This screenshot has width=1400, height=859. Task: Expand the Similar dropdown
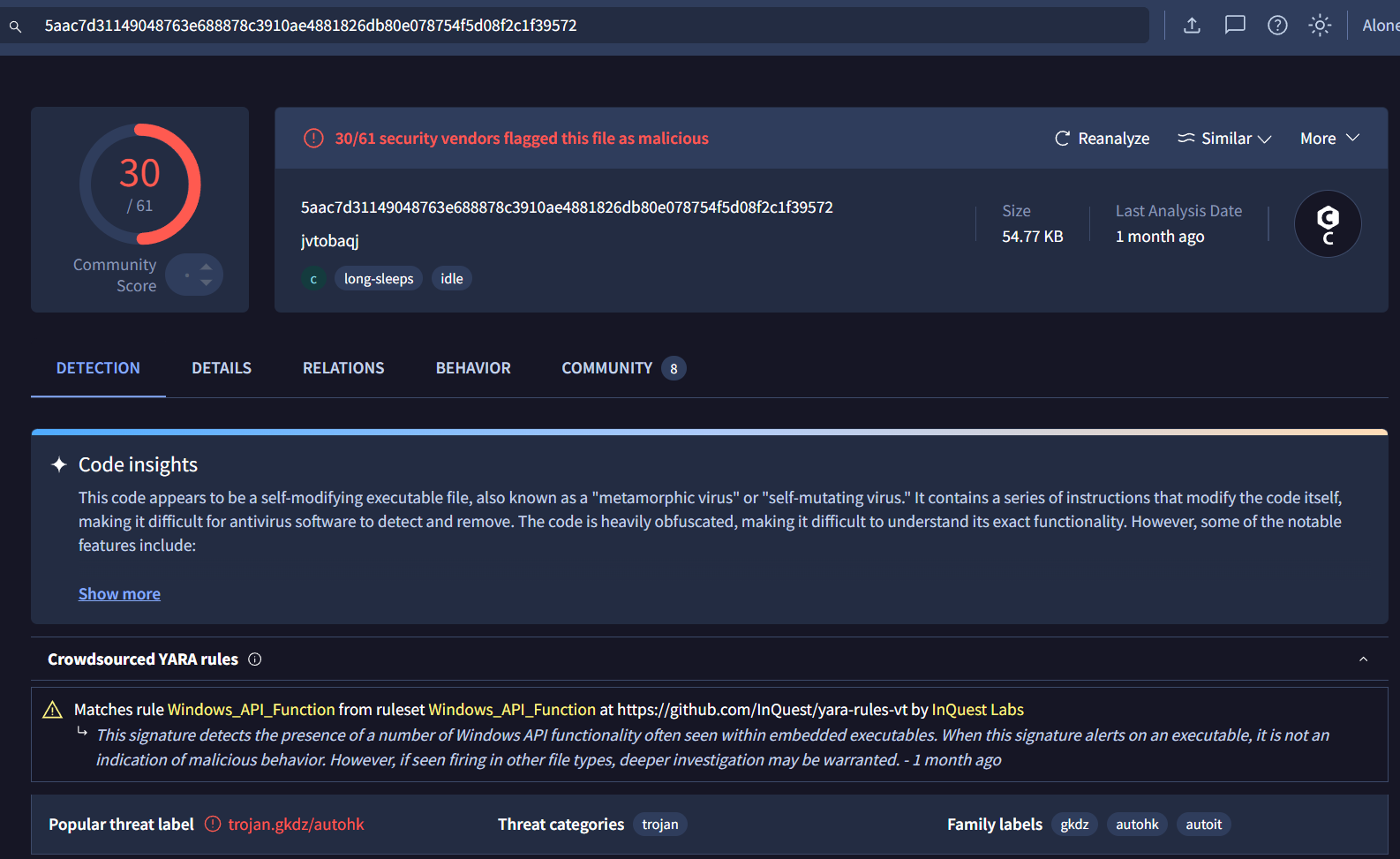coord(1224,139)
